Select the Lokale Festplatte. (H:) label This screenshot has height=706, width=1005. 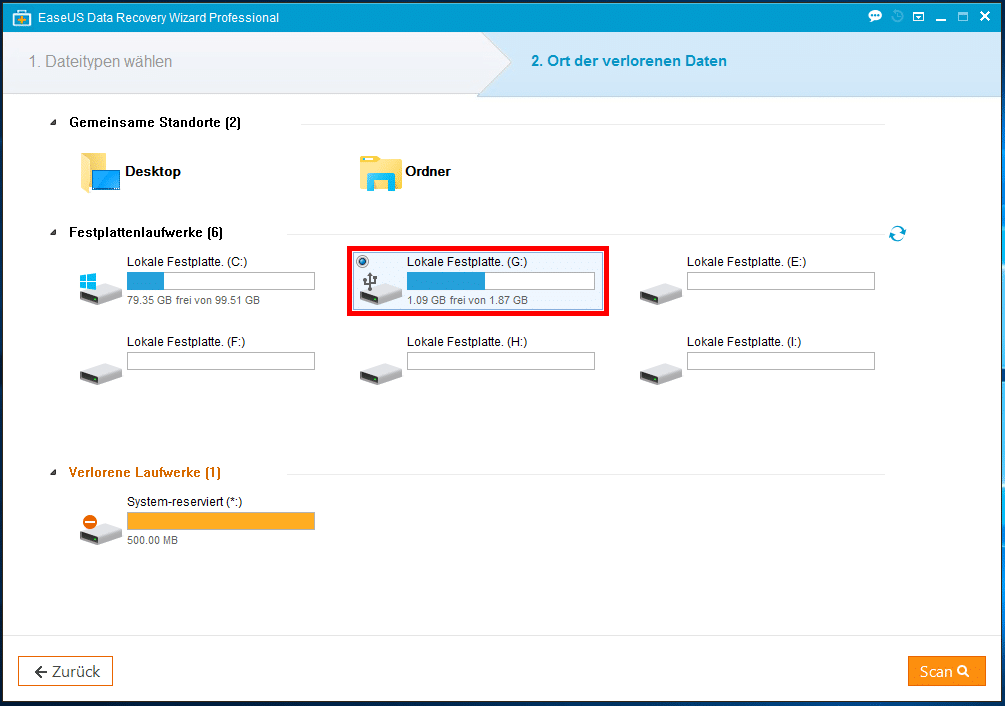pyautogui.click(x=467, y=341)
